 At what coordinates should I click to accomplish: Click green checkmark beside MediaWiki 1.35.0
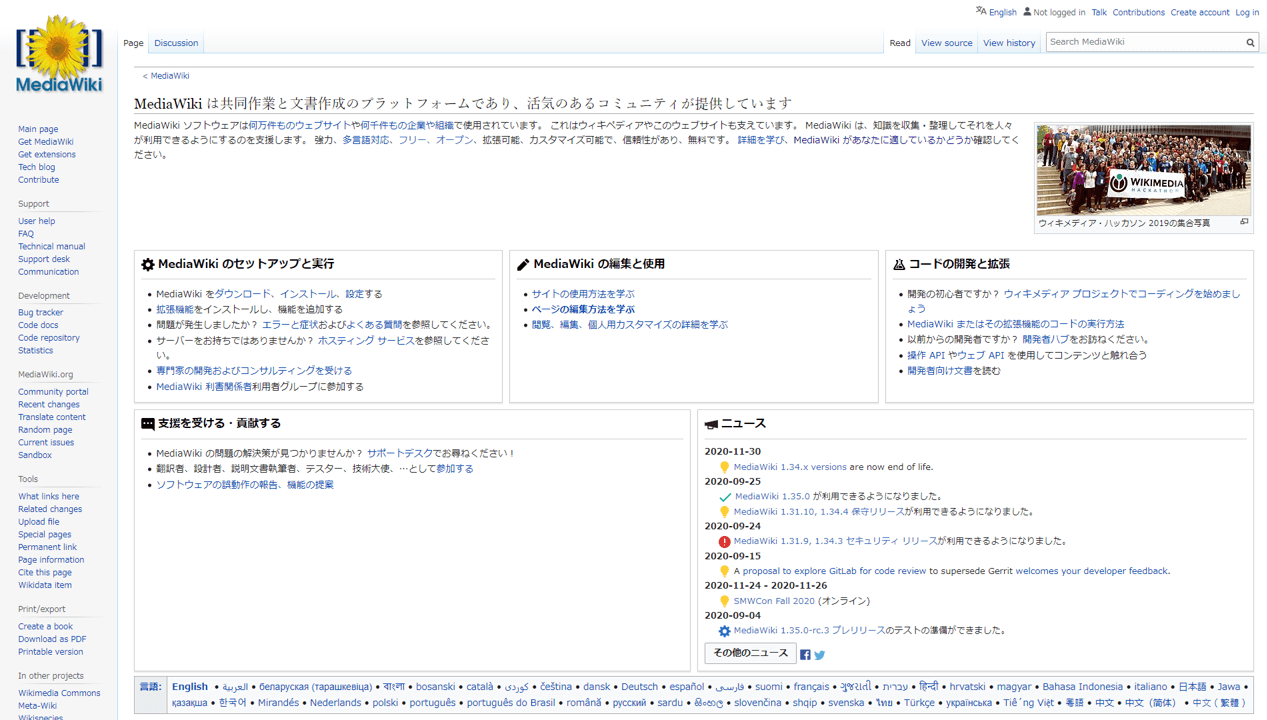(725, 497)
